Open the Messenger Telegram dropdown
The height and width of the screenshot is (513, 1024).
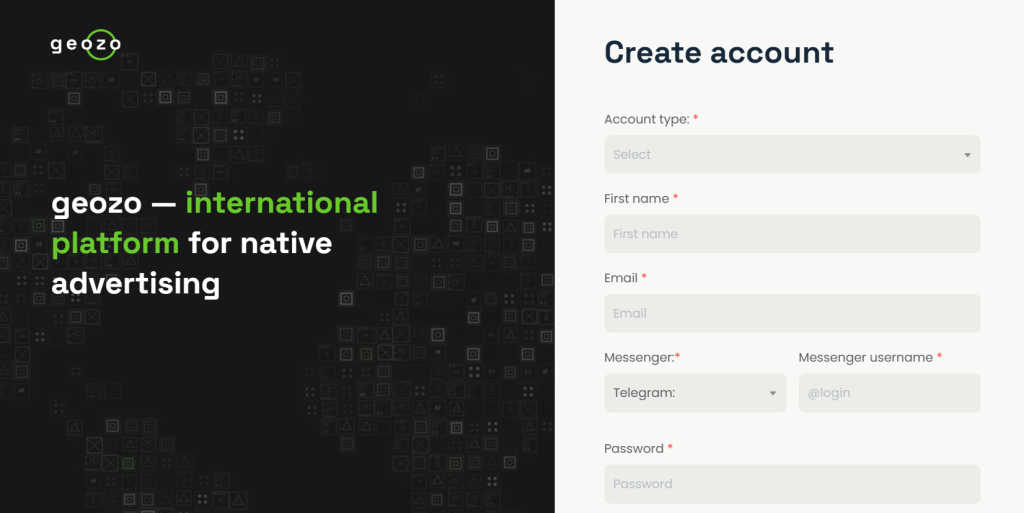[695, 393]
